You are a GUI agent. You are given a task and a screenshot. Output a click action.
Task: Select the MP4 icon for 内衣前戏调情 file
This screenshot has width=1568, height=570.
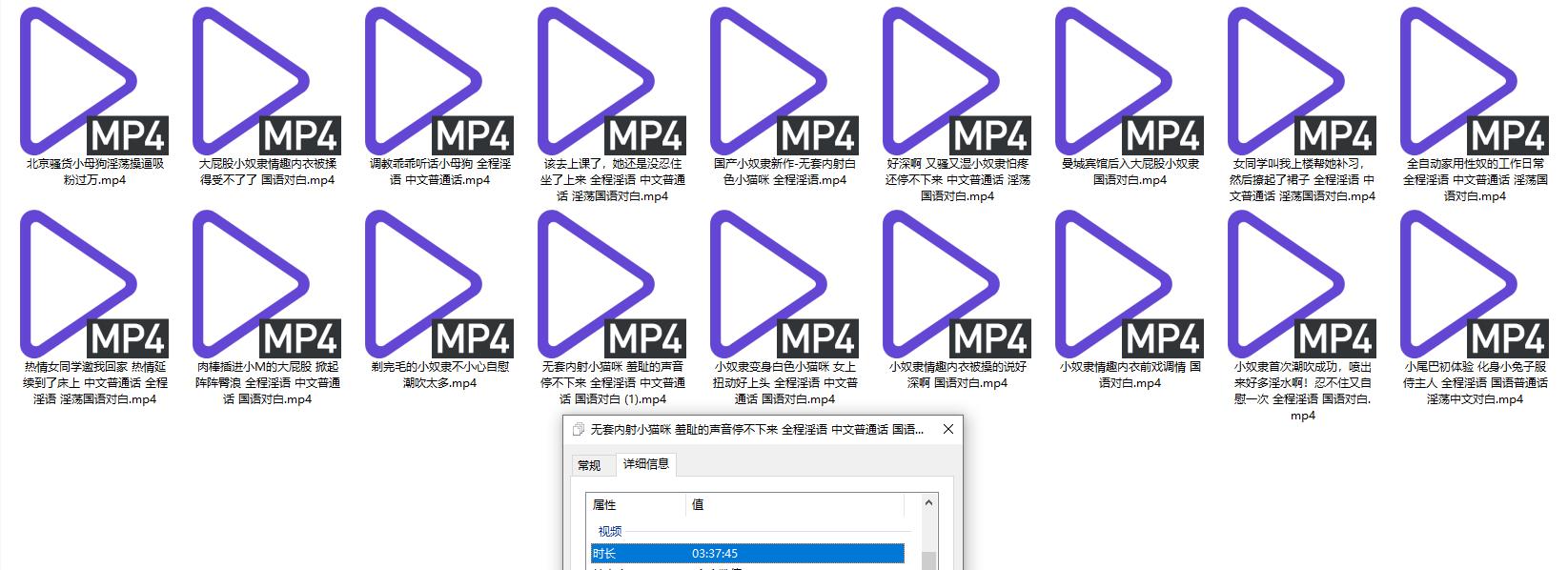coord(1130,283)
